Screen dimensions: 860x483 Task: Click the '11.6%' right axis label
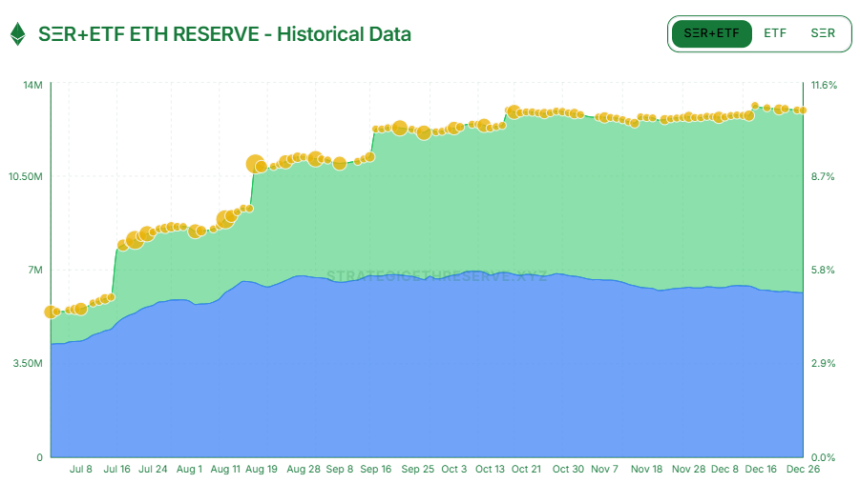(823, 84)
